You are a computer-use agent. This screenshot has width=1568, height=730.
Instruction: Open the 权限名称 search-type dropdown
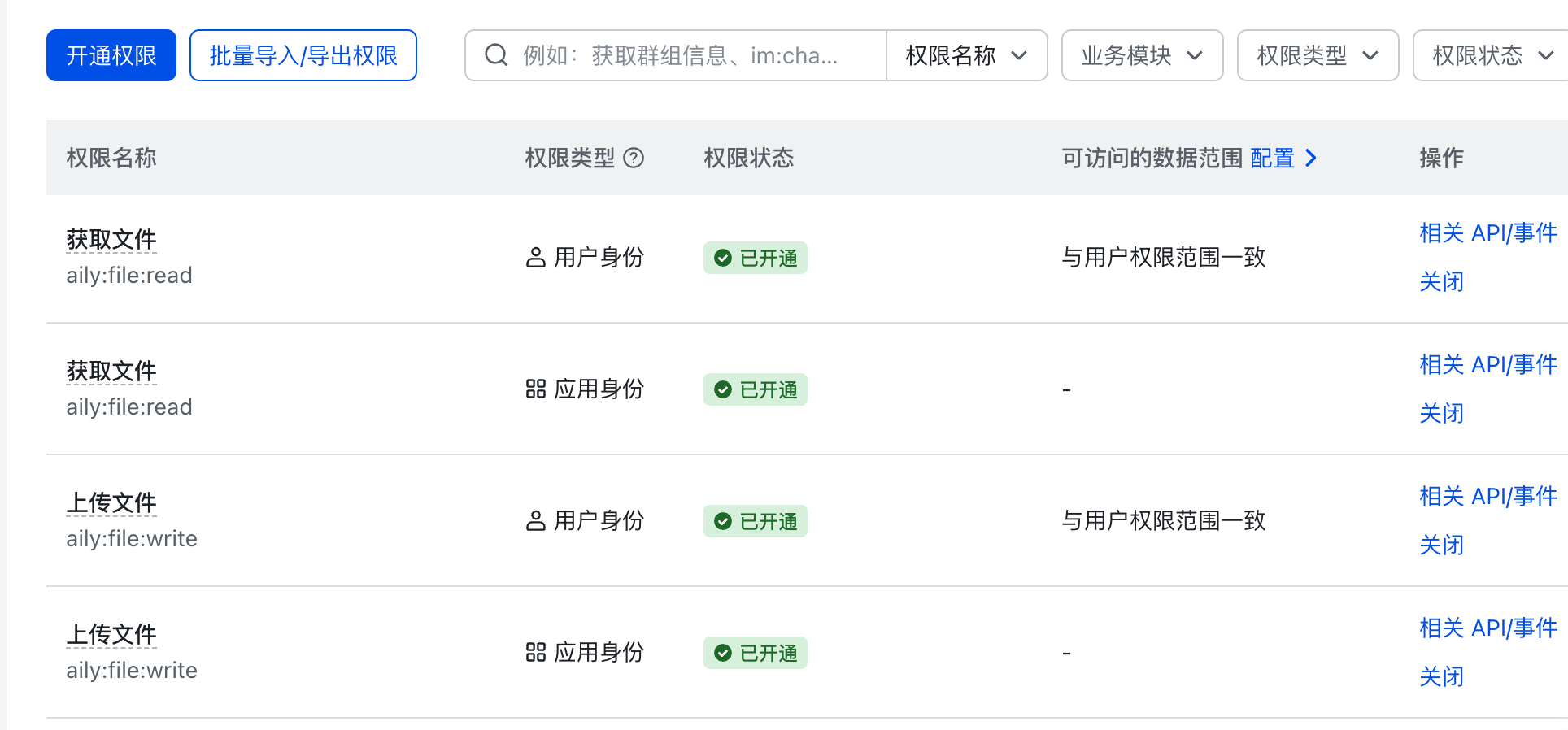click(x=967, y=55)
